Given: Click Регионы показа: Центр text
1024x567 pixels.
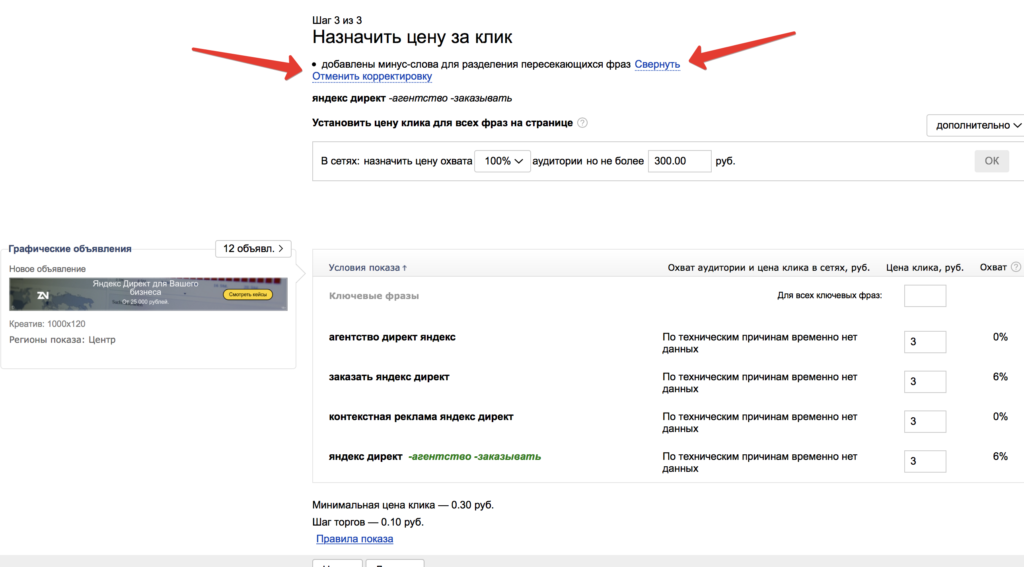Looking at the screenshot, I should [x=62, y=340].
